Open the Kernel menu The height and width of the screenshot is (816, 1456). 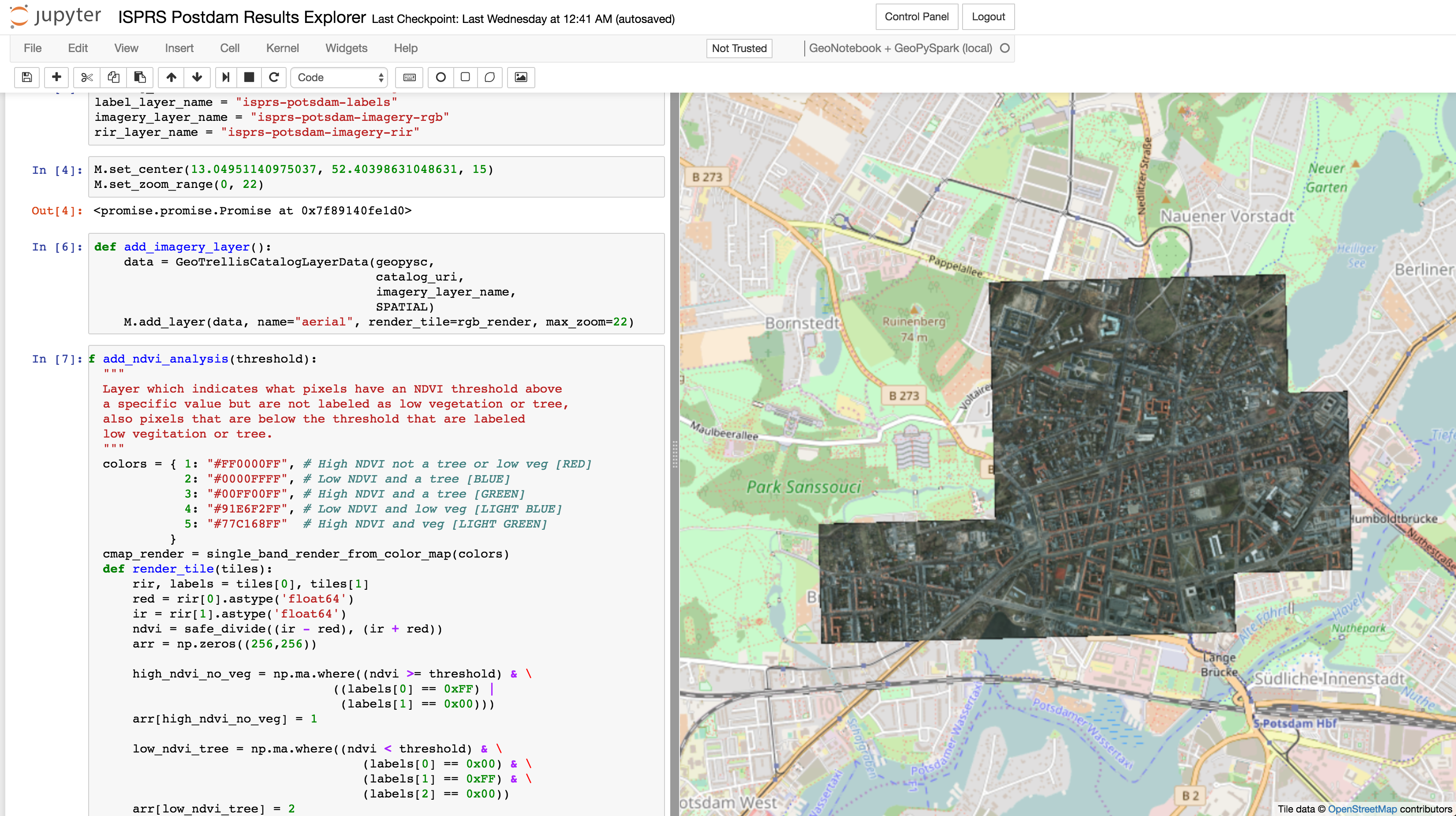pos(282,48)
